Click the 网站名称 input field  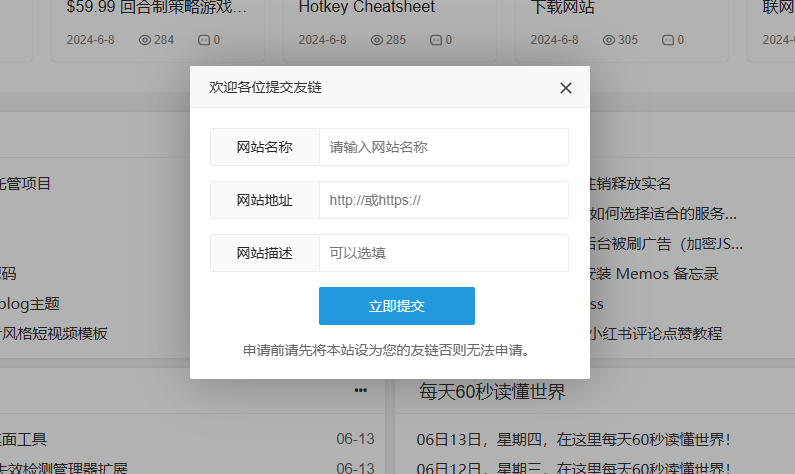(443, 147)
